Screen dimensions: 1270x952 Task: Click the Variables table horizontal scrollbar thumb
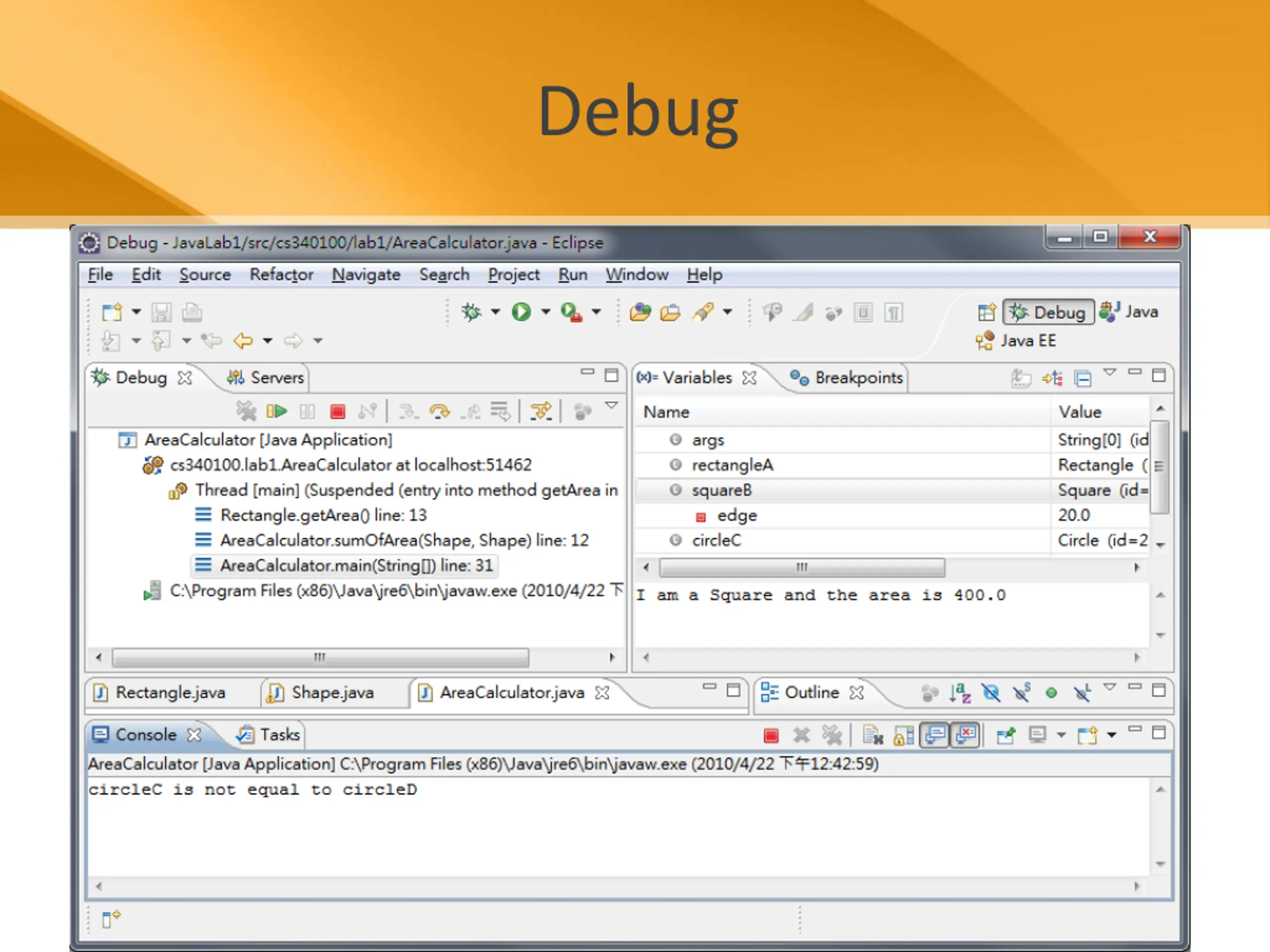pyautogui.click(x=802, y=568)
